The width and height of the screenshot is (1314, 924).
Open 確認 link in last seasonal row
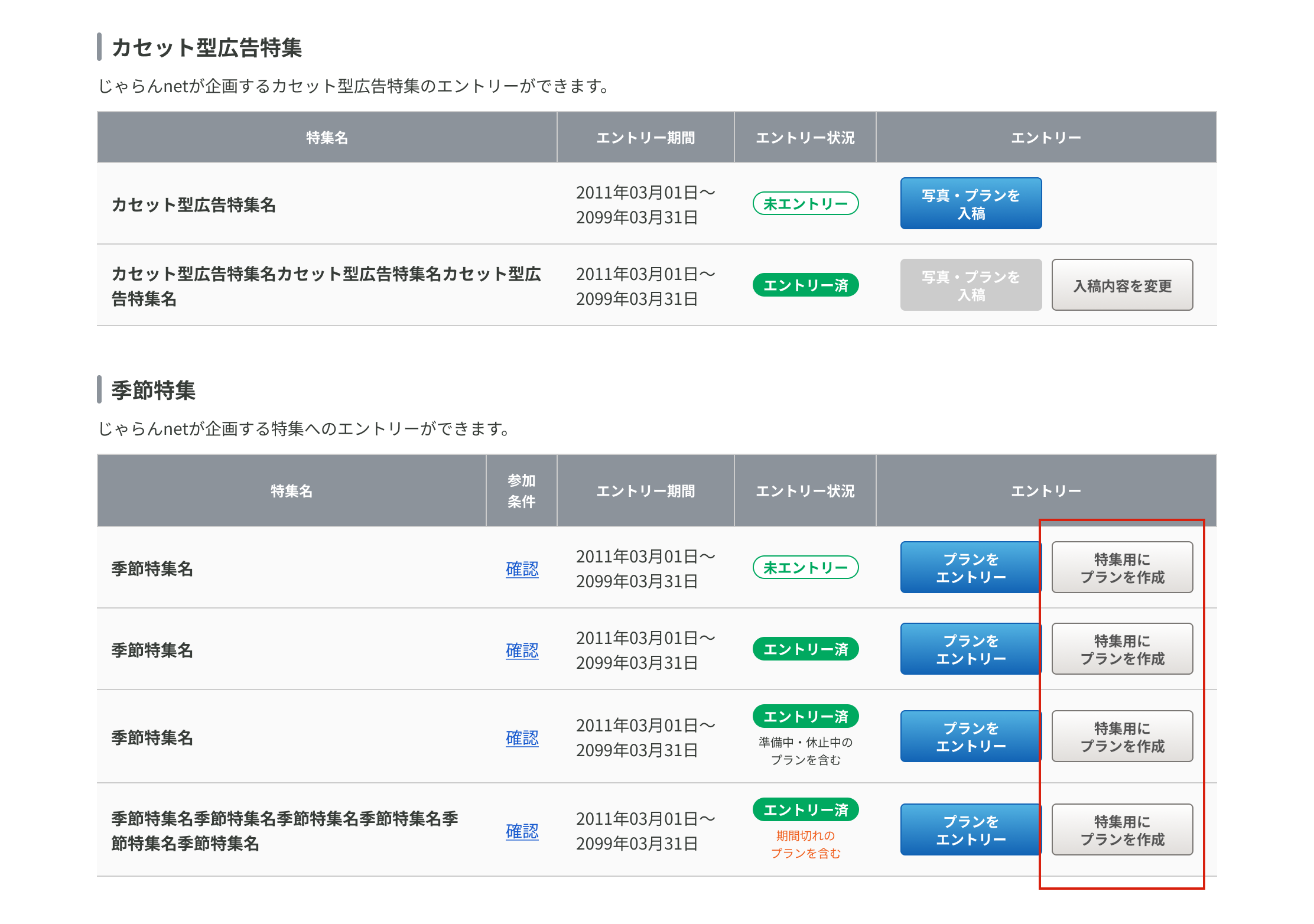pos(522,831)
